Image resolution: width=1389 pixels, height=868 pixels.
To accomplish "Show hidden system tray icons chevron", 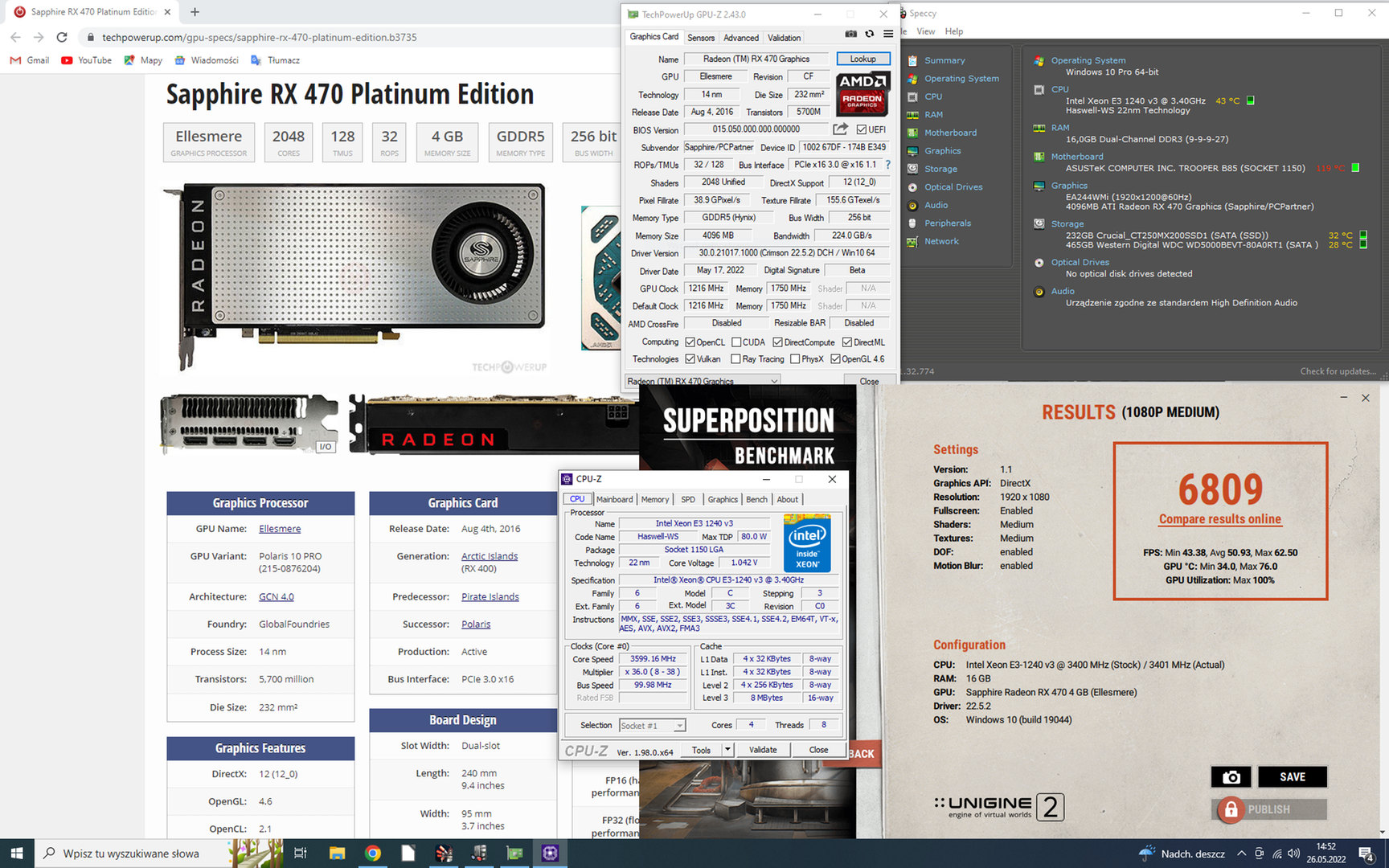I will tap(1242, 854).
